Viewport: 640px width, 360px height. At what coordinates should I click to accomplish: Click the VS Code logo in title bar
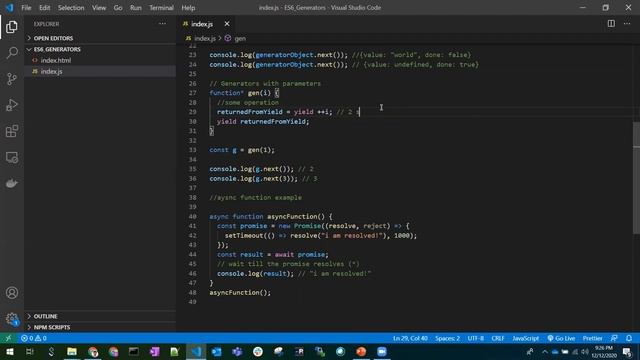[9, 7]
